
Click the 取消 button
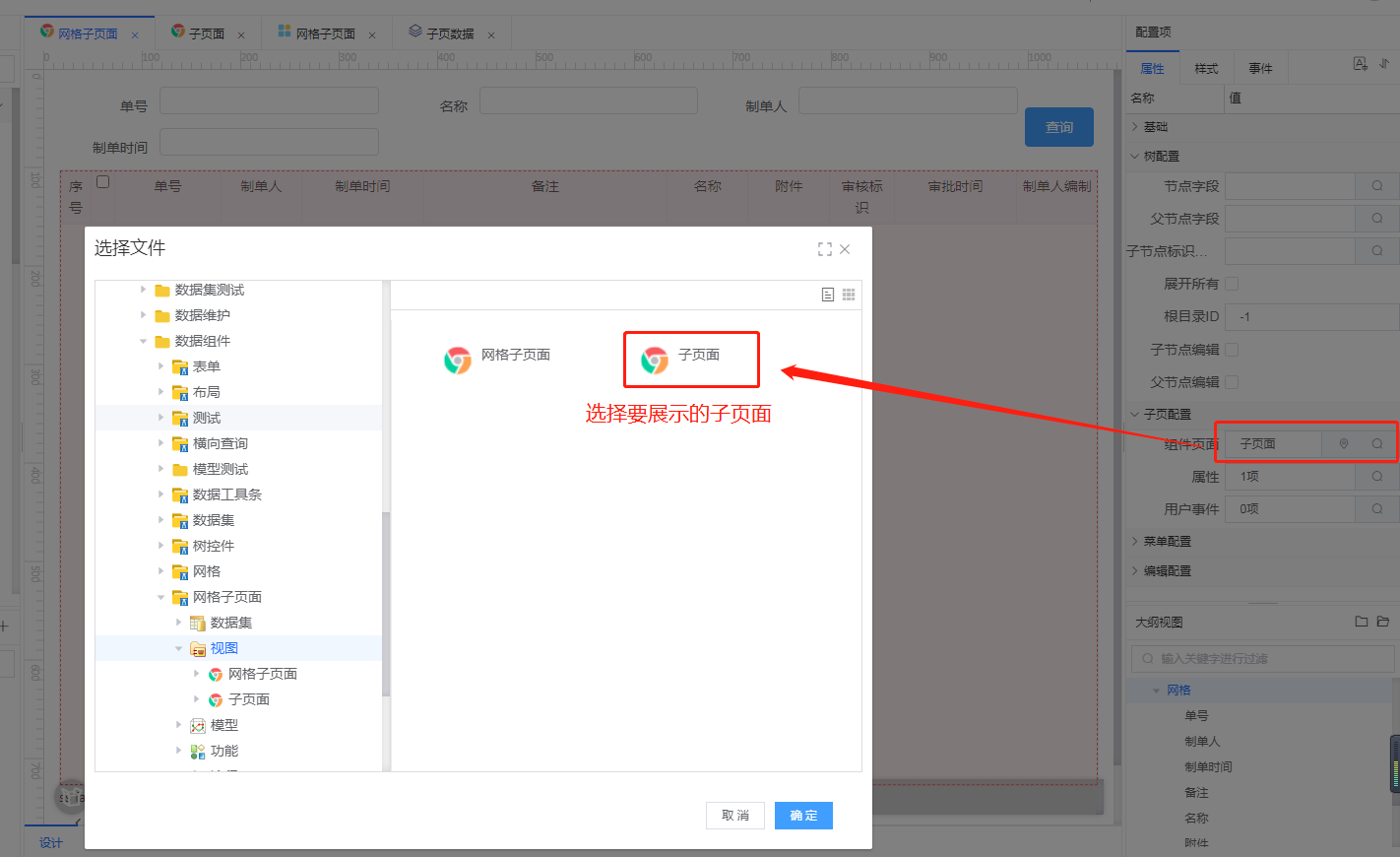click(x=735, y=816)
